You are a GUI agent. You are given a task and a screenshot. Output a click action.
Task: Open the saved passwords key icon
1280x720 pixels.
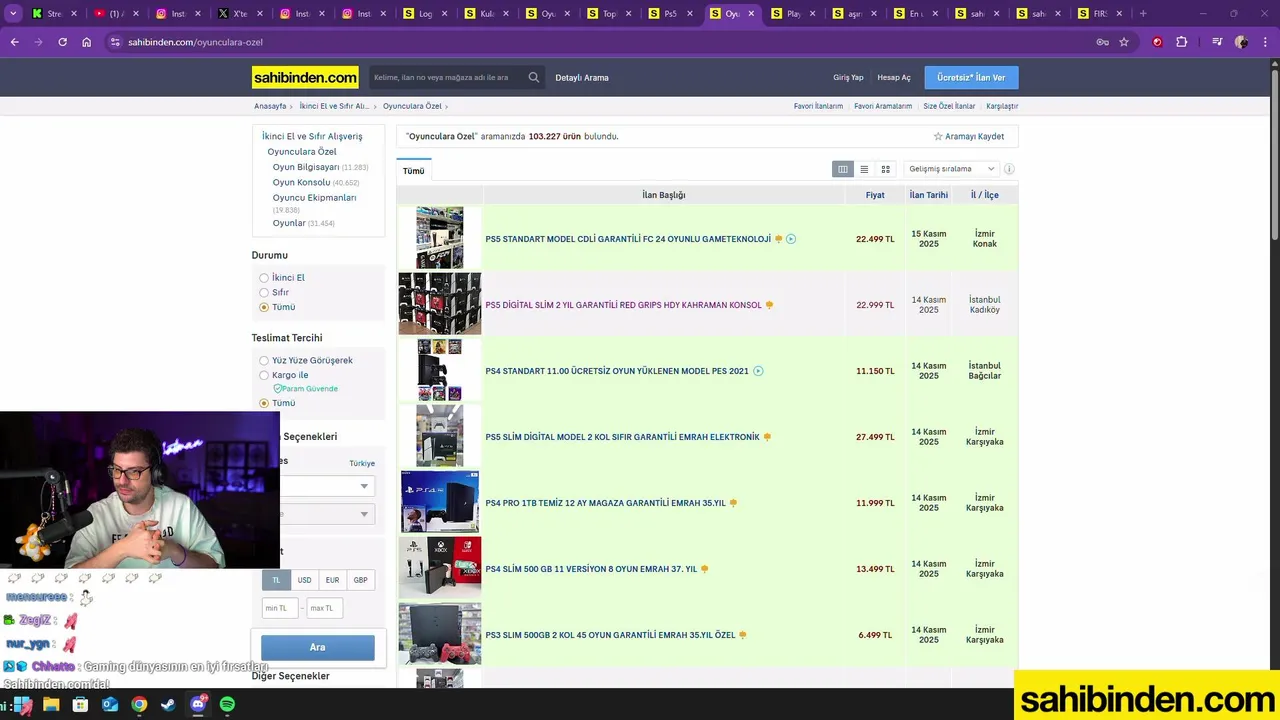tap(1102, 42)
